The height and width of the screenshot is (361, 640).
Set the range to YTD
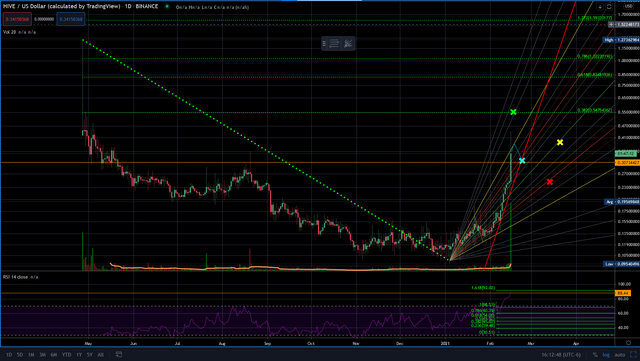pos(67,355)
